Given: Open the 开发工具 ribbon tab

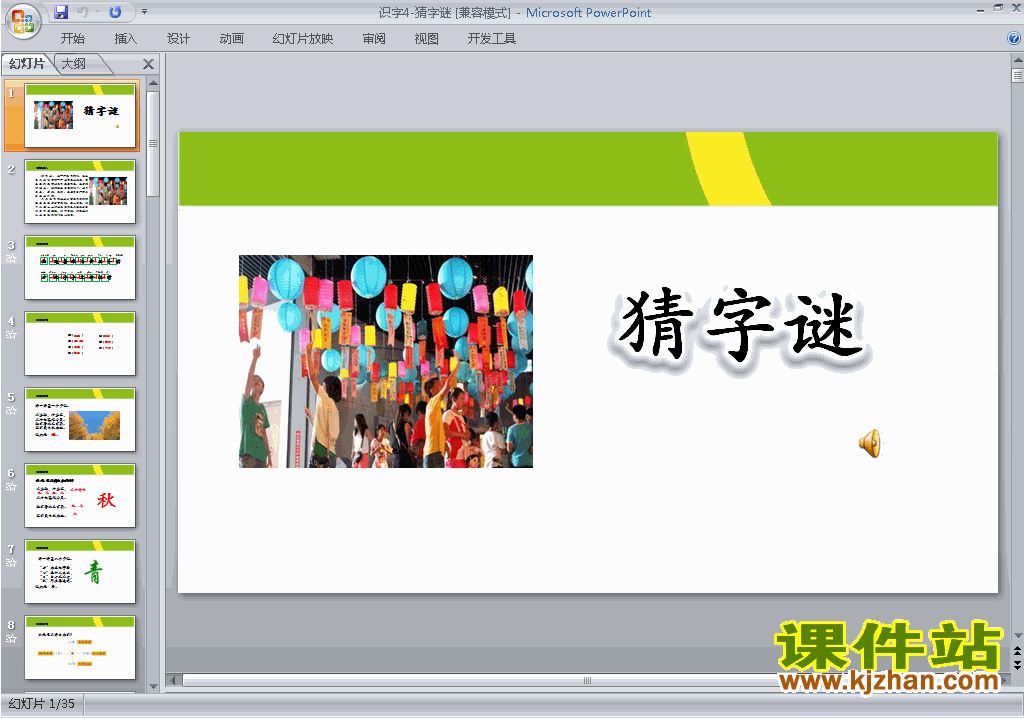Looking at the screenshot, I should coord(492,39).
